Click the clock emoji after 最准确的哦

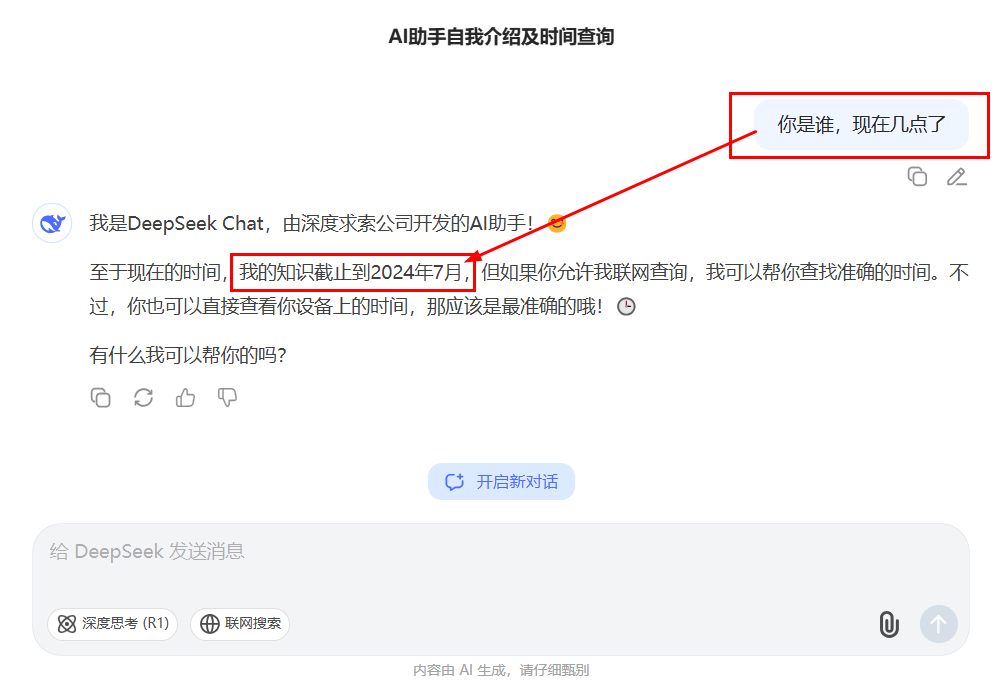[x=626, y=306]
